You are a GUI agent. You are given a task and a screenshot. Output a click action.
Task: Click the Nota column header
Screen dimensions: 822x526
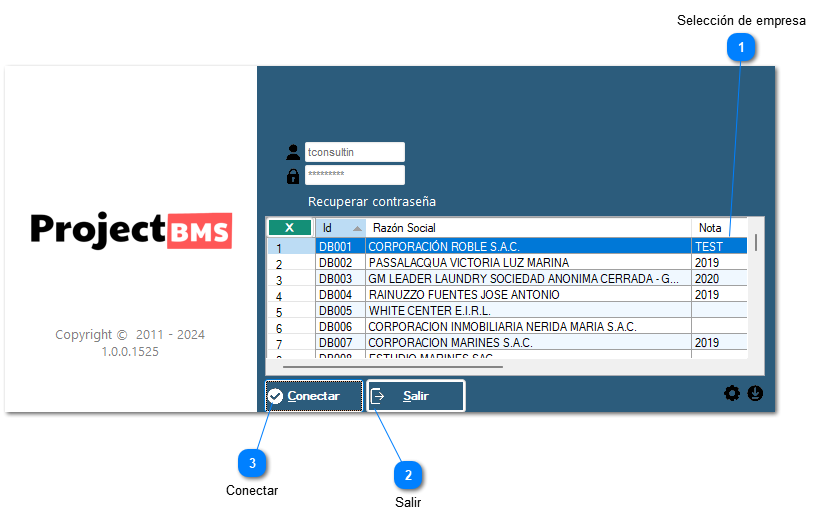719,228
